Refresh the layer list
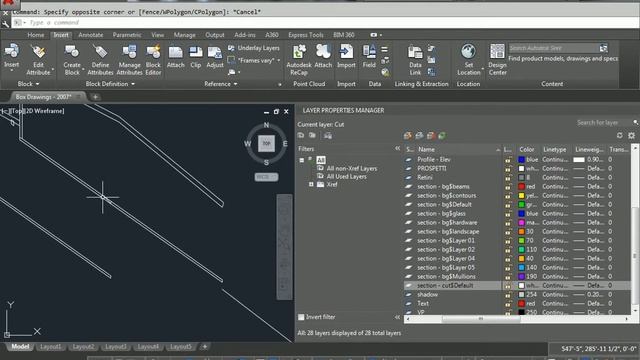The image size is (640, 360). pyautogui.click(x=620, y=136)
